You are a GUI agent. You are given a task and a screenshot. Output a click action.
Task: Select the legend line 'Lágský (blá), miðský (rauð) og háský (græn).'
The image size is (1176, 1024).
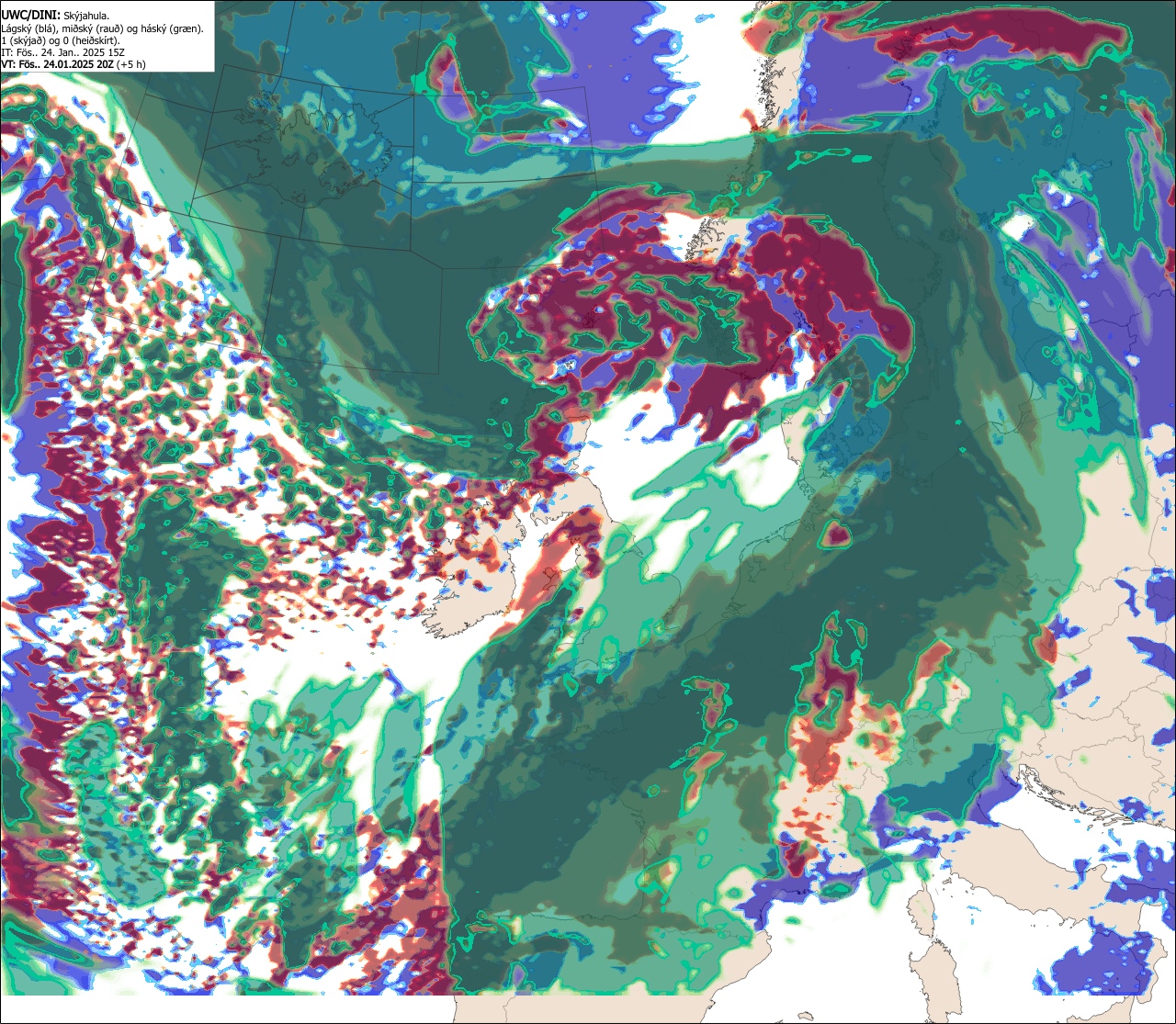[103, 28]
